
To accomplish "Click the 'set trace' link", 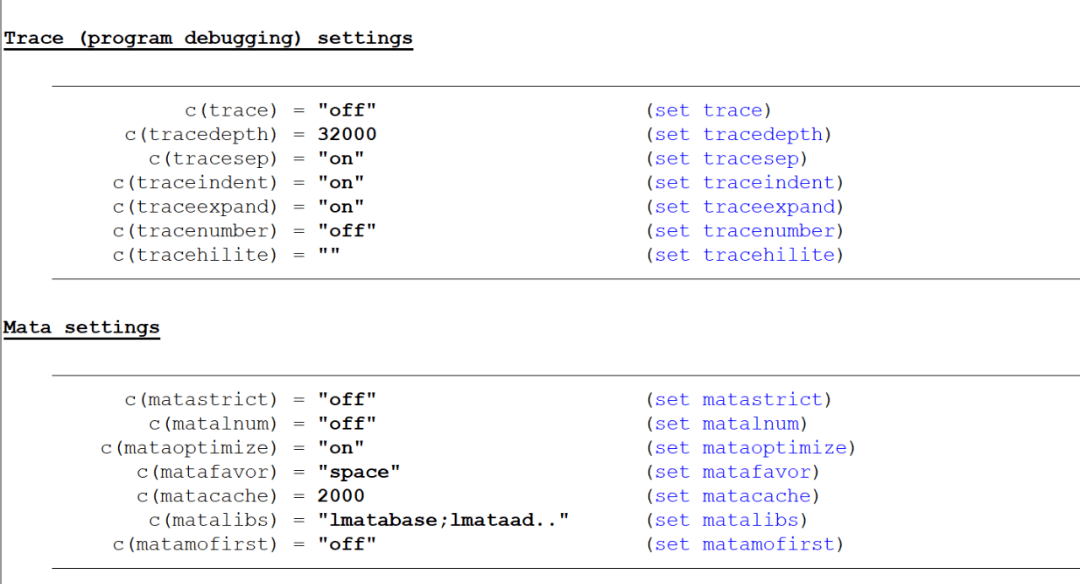I will [x=708, y=110].
